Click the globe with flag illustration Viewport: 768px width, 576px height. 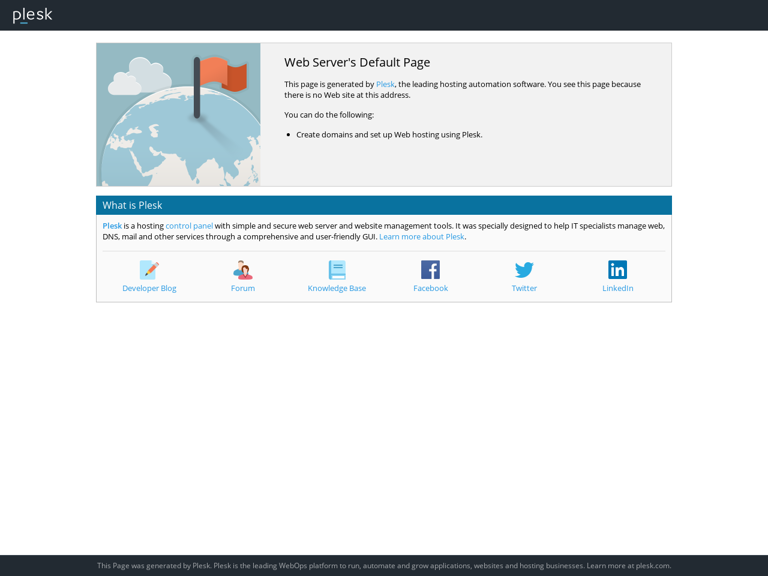pyautogui.click(x=179, y=115)
